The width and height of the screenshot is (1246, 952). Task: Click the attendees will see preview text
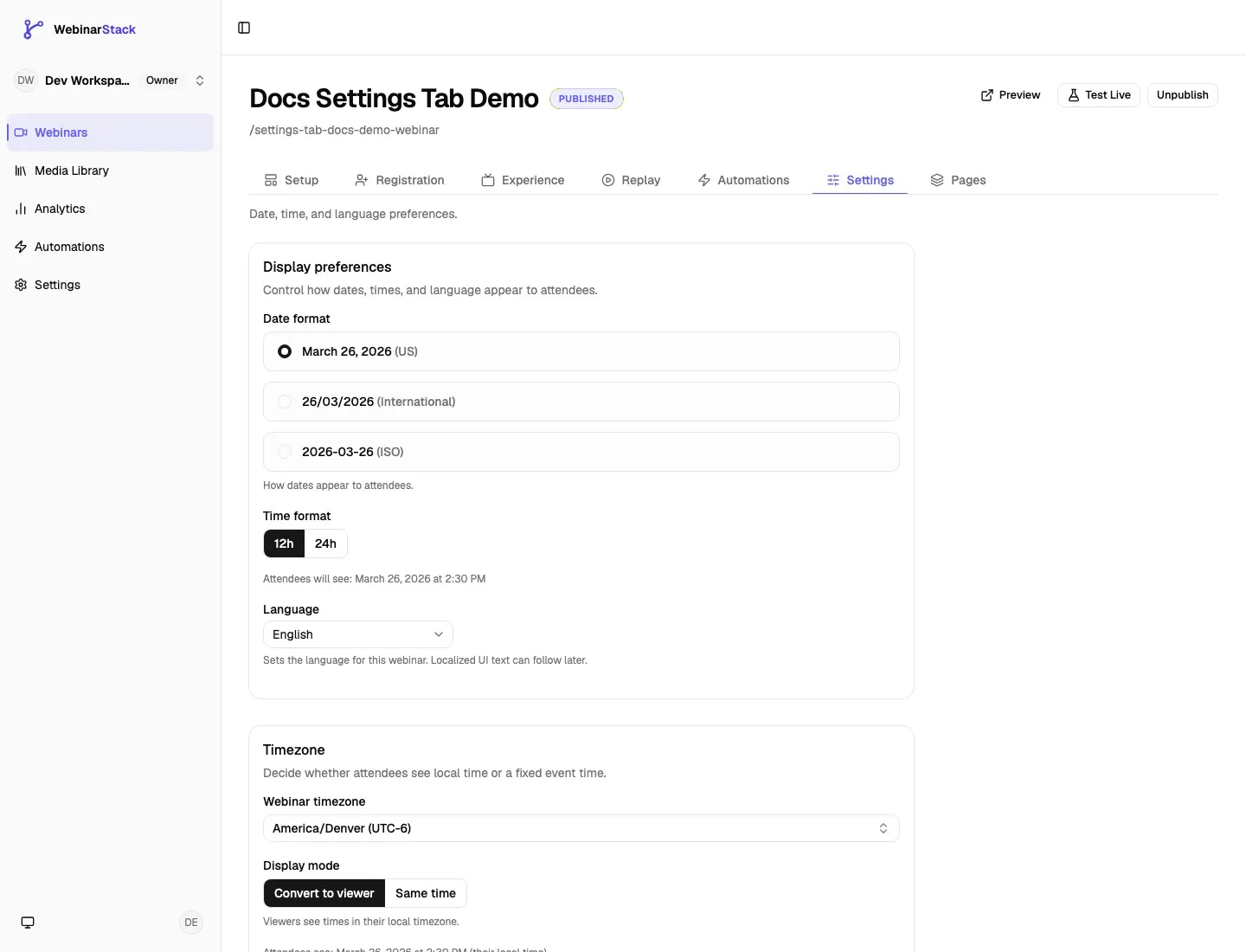tap(374, 579)
